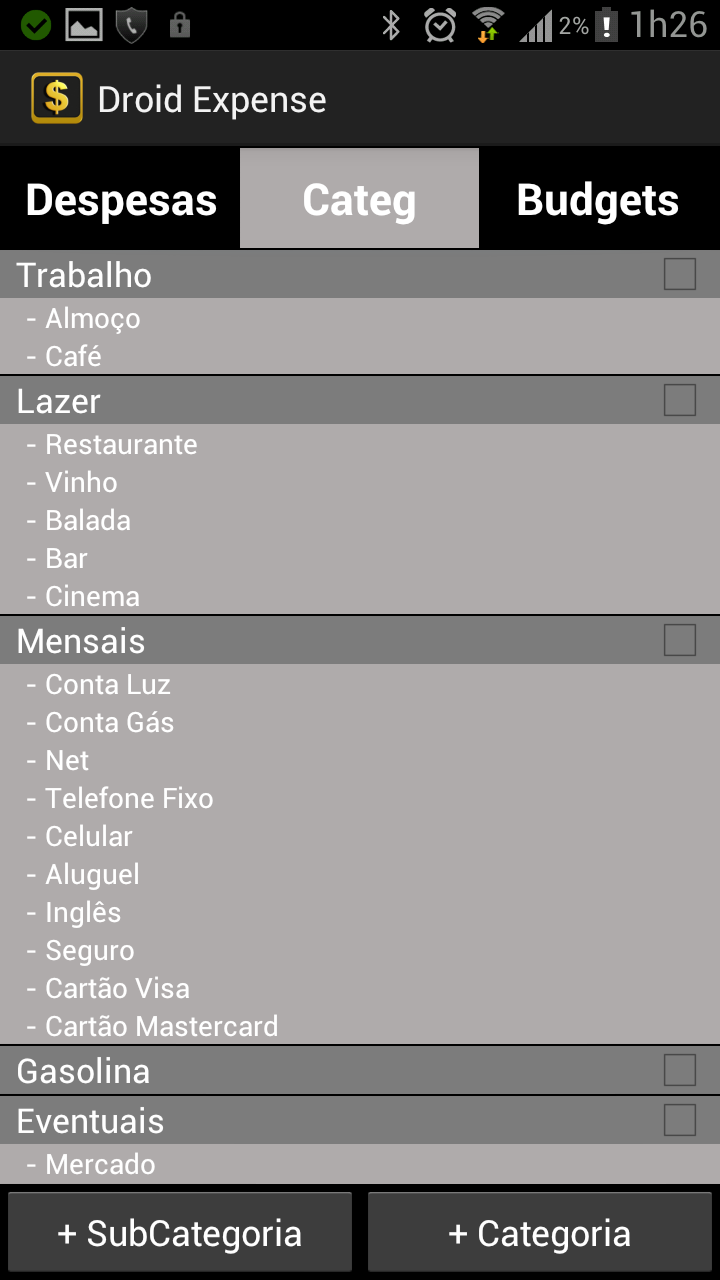Select the Cartão Mastercard subcategory
Viewport: 720px width, 1280px height.
[x=161, y=1026]
